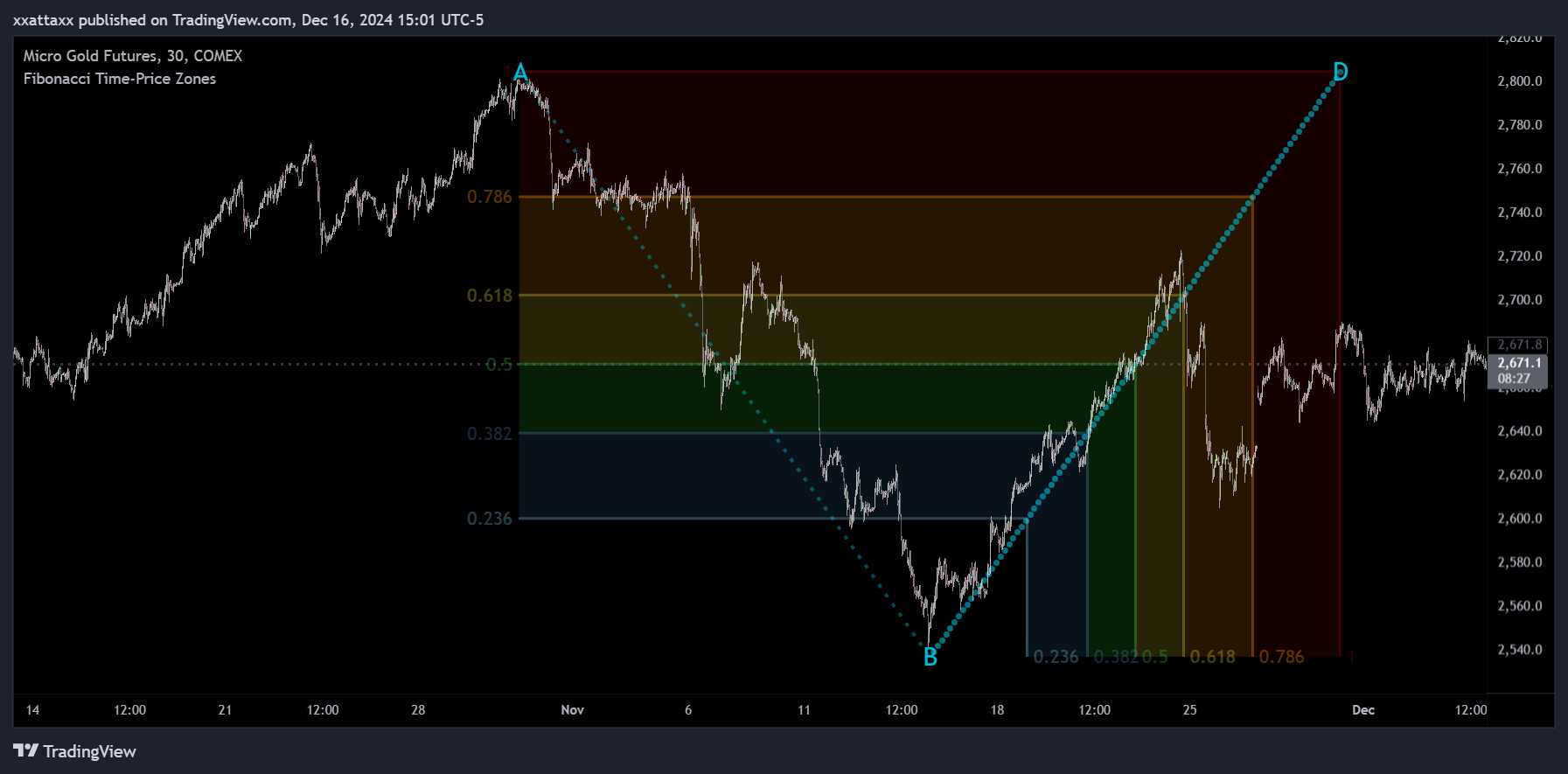Click the 'Micro Gold Futures, 30, COMEX' title
This screenshot has height=774, width=1568.
point(133,56)
